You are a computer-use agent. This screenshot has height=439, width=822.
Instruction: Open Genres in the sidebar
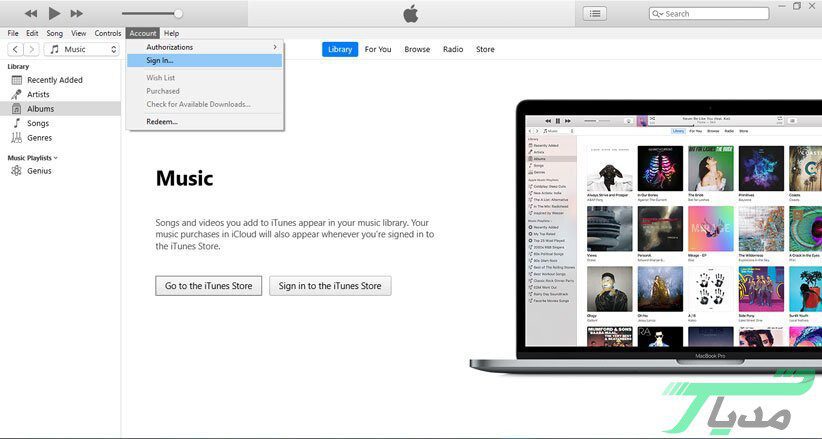pyautogui.click(x=39, y=138)
